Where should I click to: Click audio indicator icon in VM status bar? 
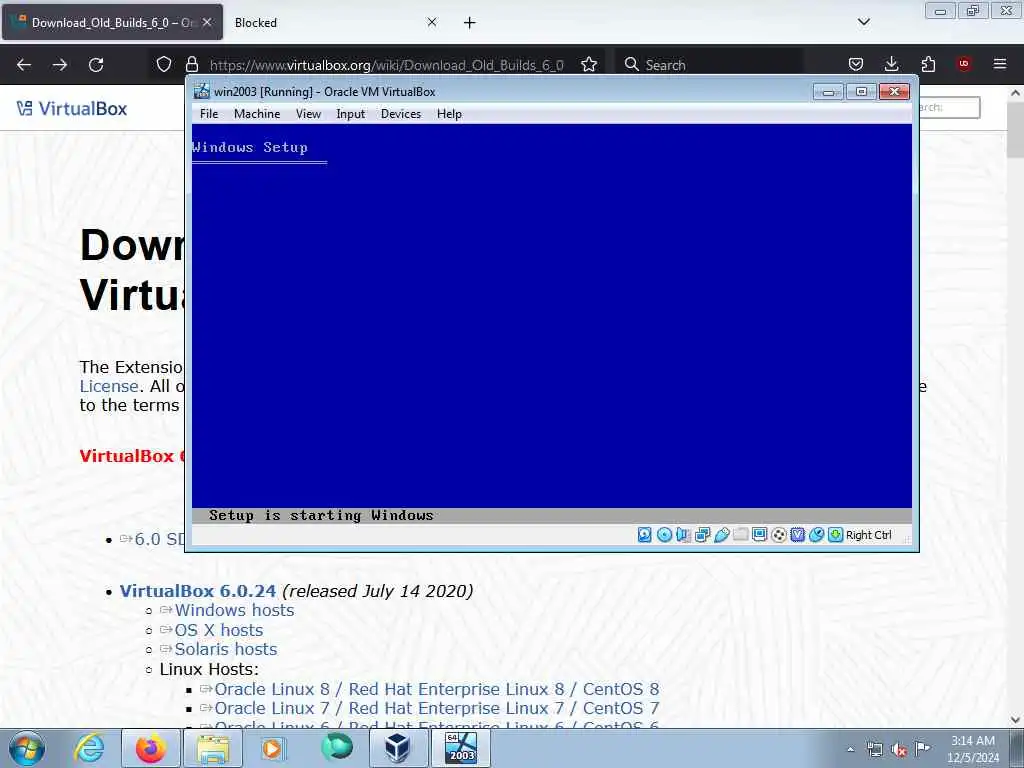(683, 535)
